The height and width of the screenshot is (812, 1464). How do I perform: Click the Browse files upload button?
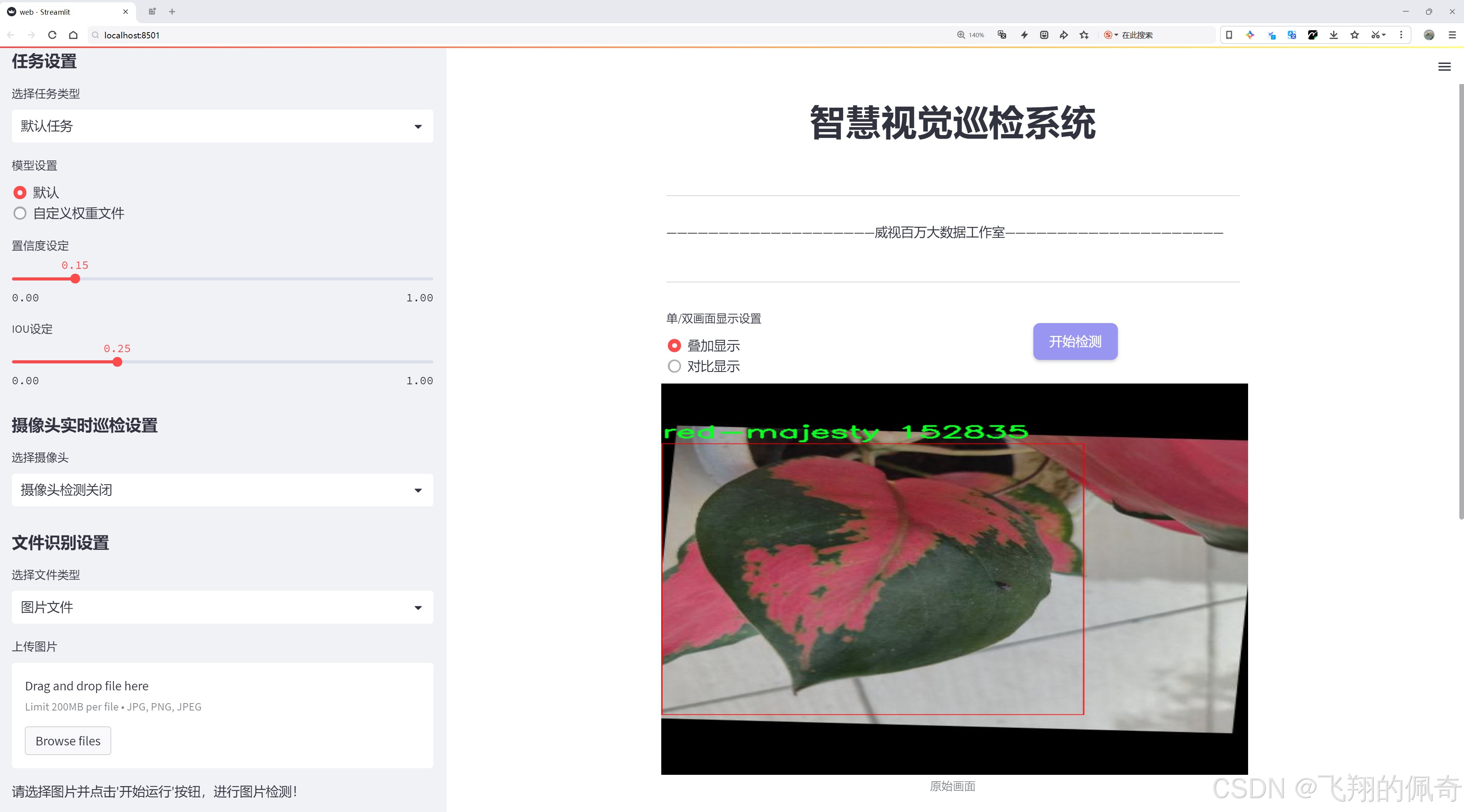(67, 740)
